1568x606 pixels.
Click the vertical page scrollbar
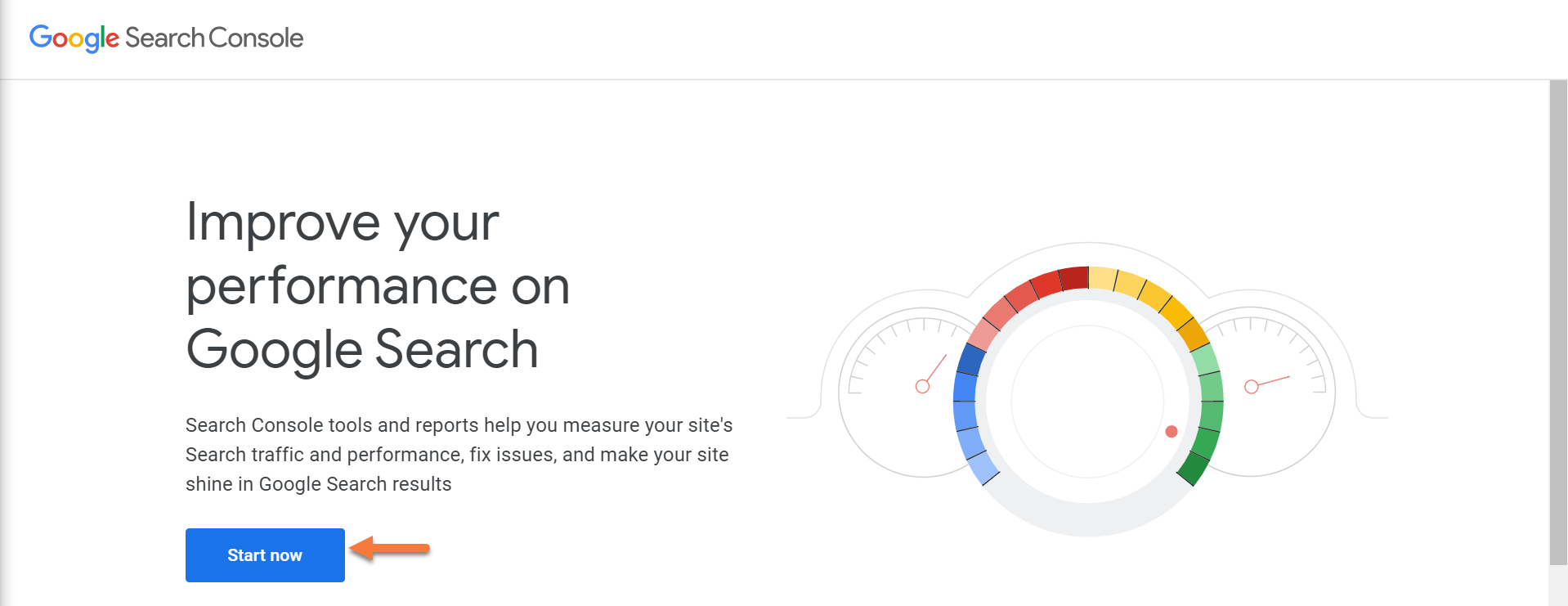(1558, 319)
